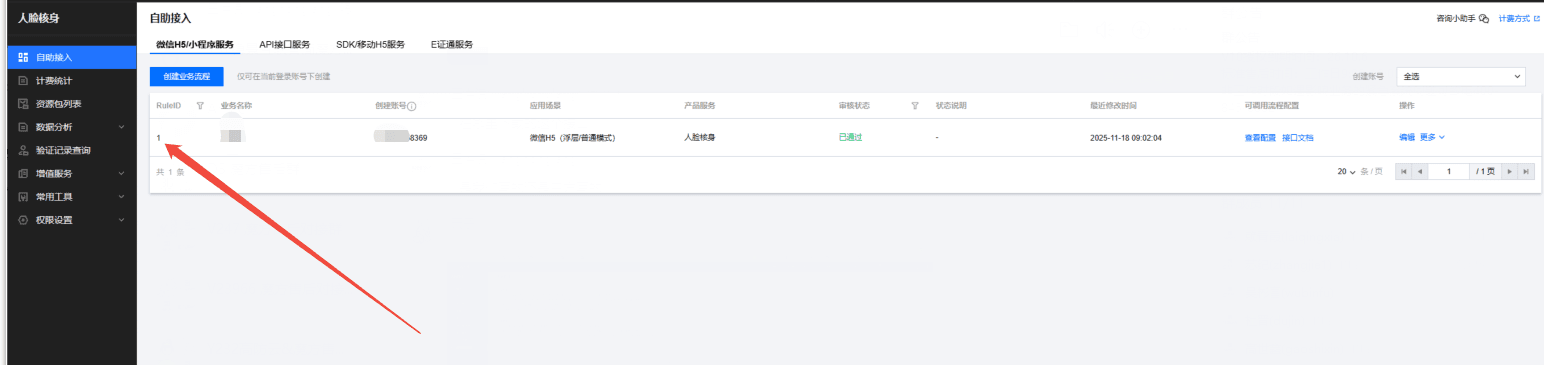Expand the 增值服务 submenu chevron
Viewport: 1544px width, 365px height.
(x=121, y=173)
